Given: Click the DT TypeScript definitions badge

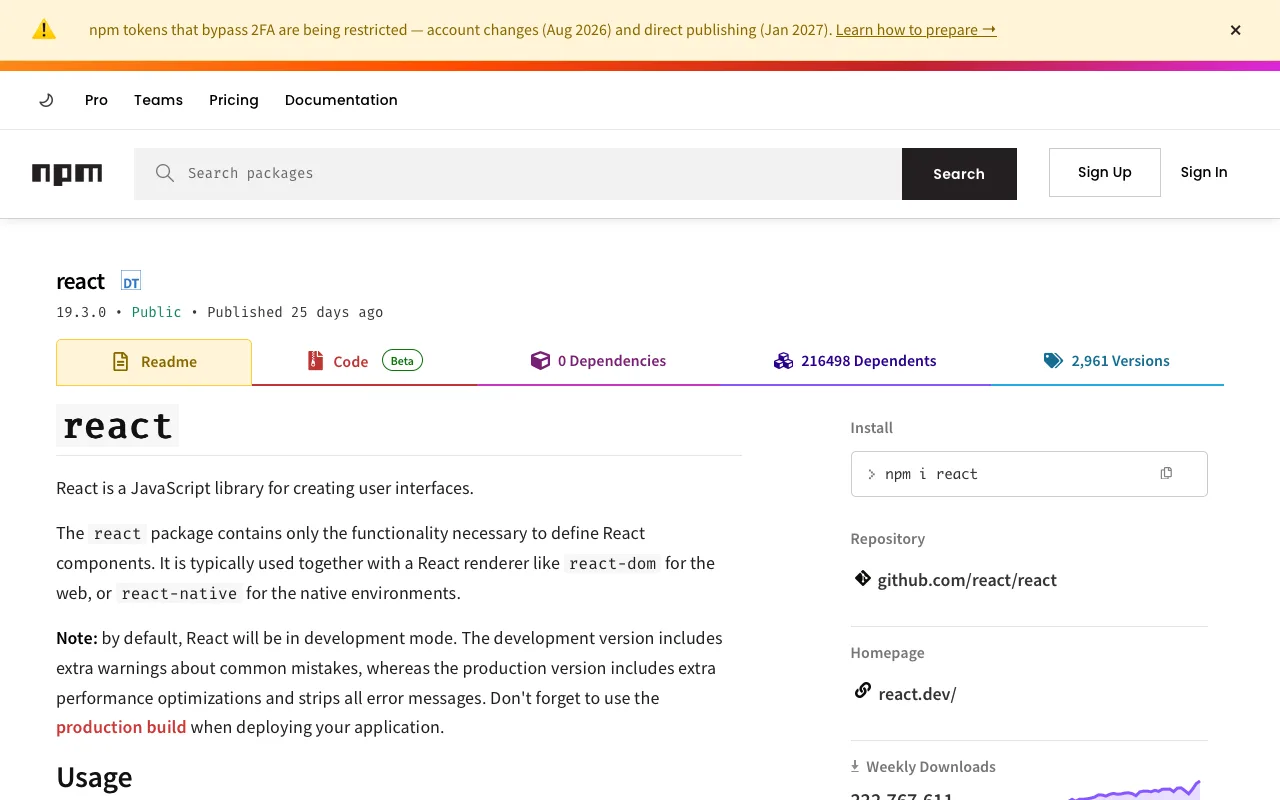Looking at the screenshot, I should (131, 281).
